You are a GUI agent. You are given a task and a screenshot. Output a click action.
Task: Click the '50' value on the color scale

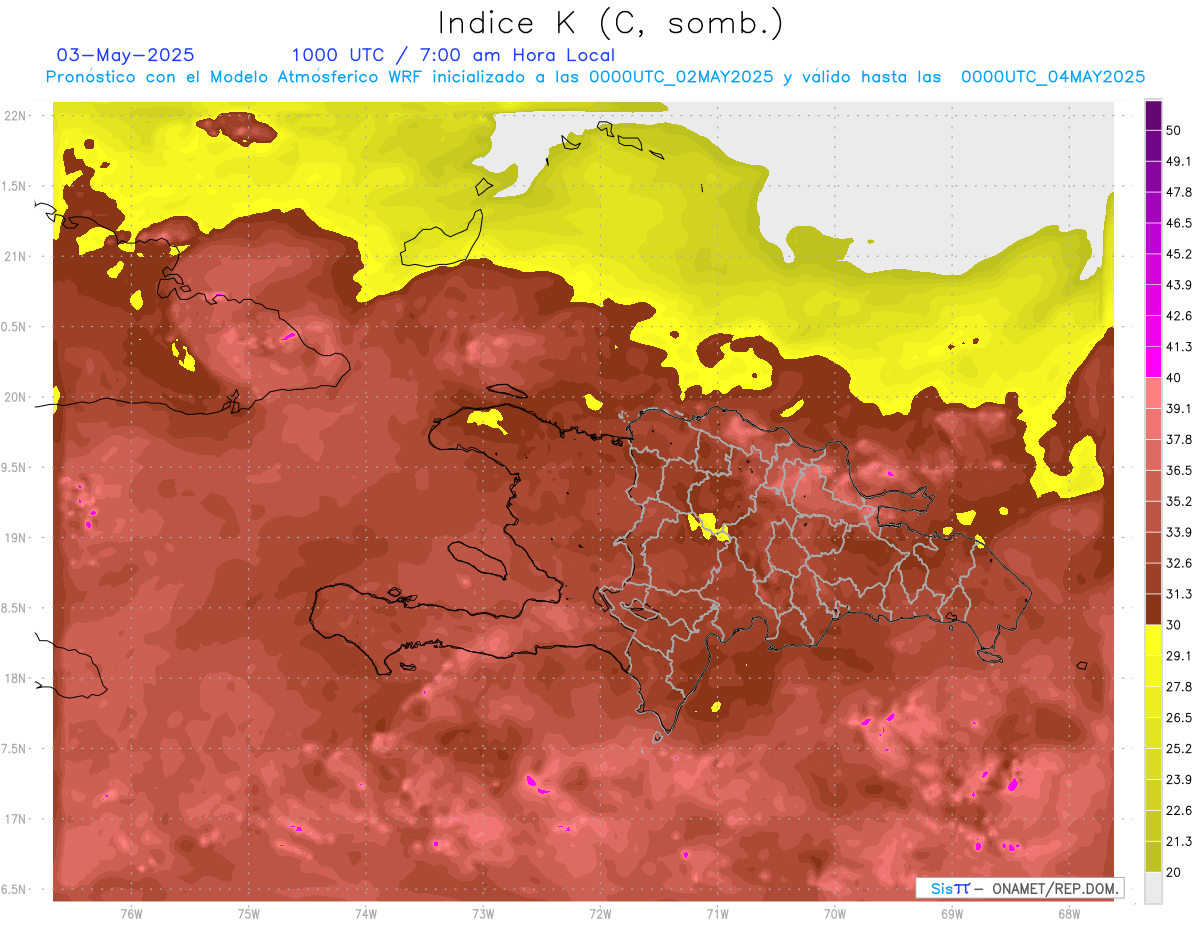(x=1175, y=130)
